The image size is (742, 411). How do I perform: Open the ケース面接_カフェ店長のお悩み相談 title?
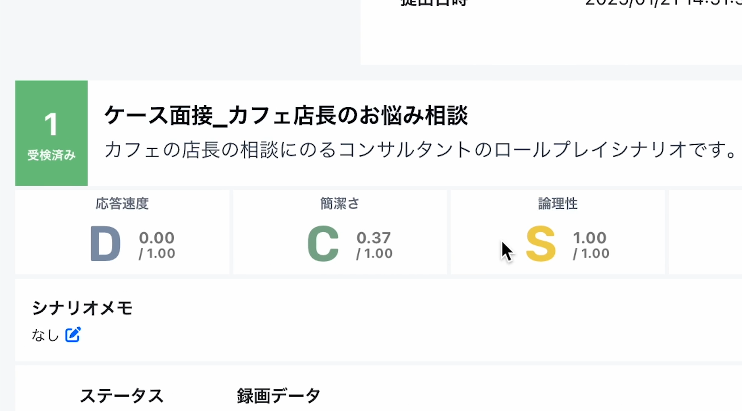pyautogui.click(x=286, y=116)
